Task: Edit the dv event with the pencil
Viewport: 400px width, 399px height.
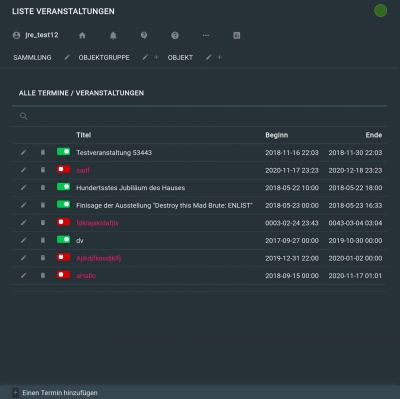Action: [x=23, y=240]
